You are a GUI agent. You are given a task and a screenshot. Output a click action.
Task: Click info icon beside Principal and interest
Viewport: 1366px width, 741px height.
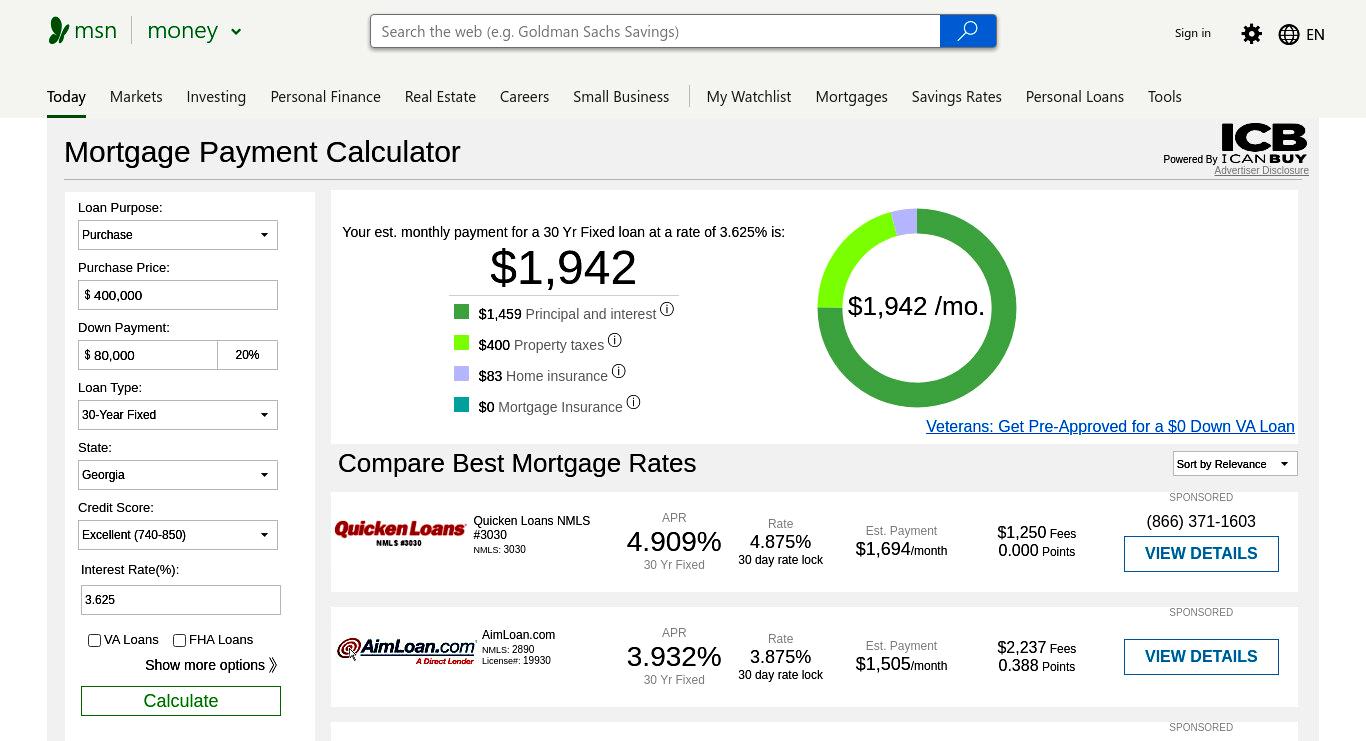(667, 310)
